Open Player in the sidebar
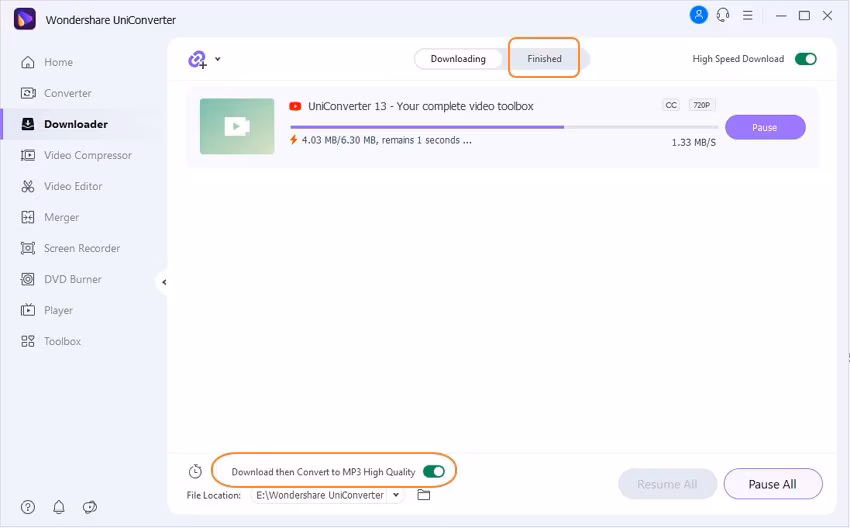850x528 pixels. (81, 311)
